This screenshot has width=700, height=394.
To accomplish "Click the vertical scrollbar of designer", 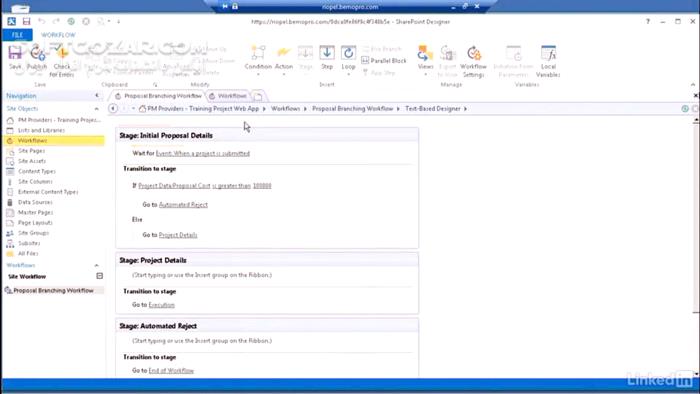I will tap(696, 246).
